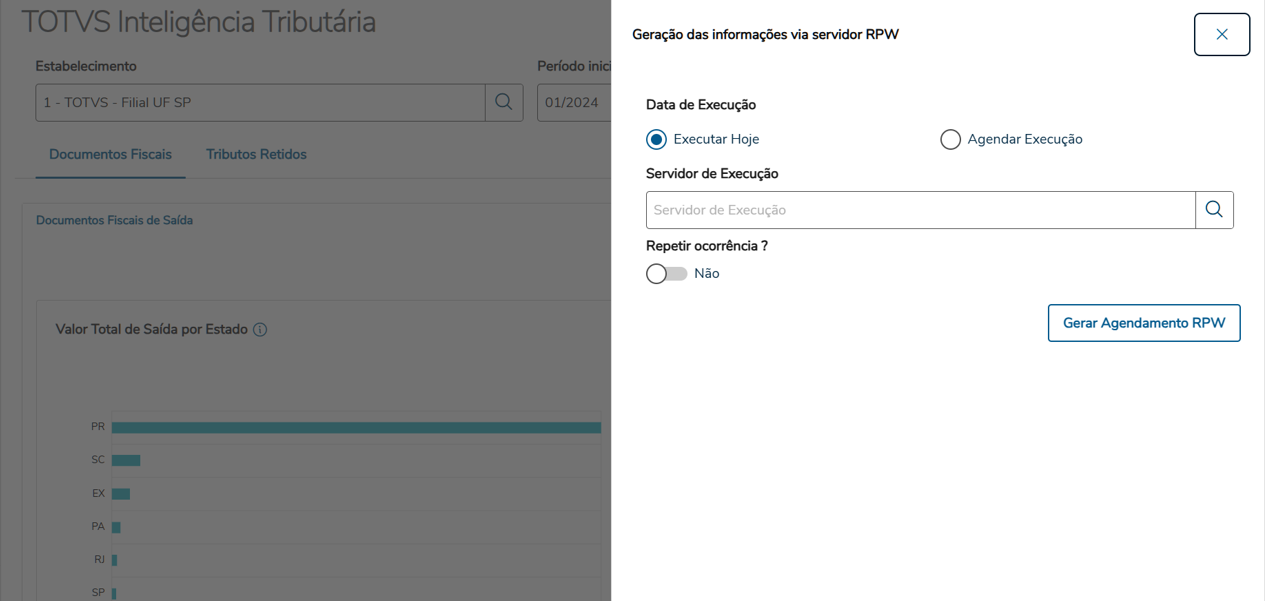
Task: Select the Executar Hoje radio option
Action: pos(656,140)
